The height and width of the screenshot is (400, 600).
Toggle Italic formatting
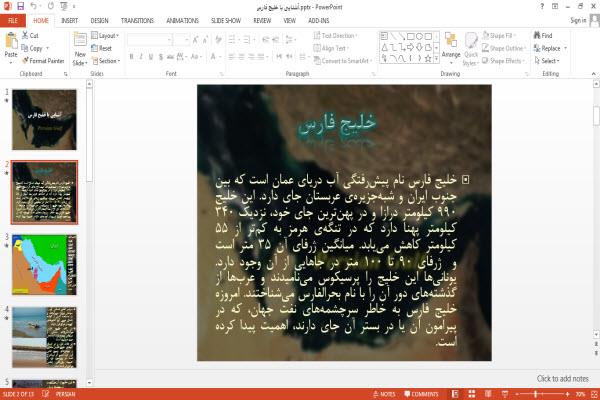141,57
